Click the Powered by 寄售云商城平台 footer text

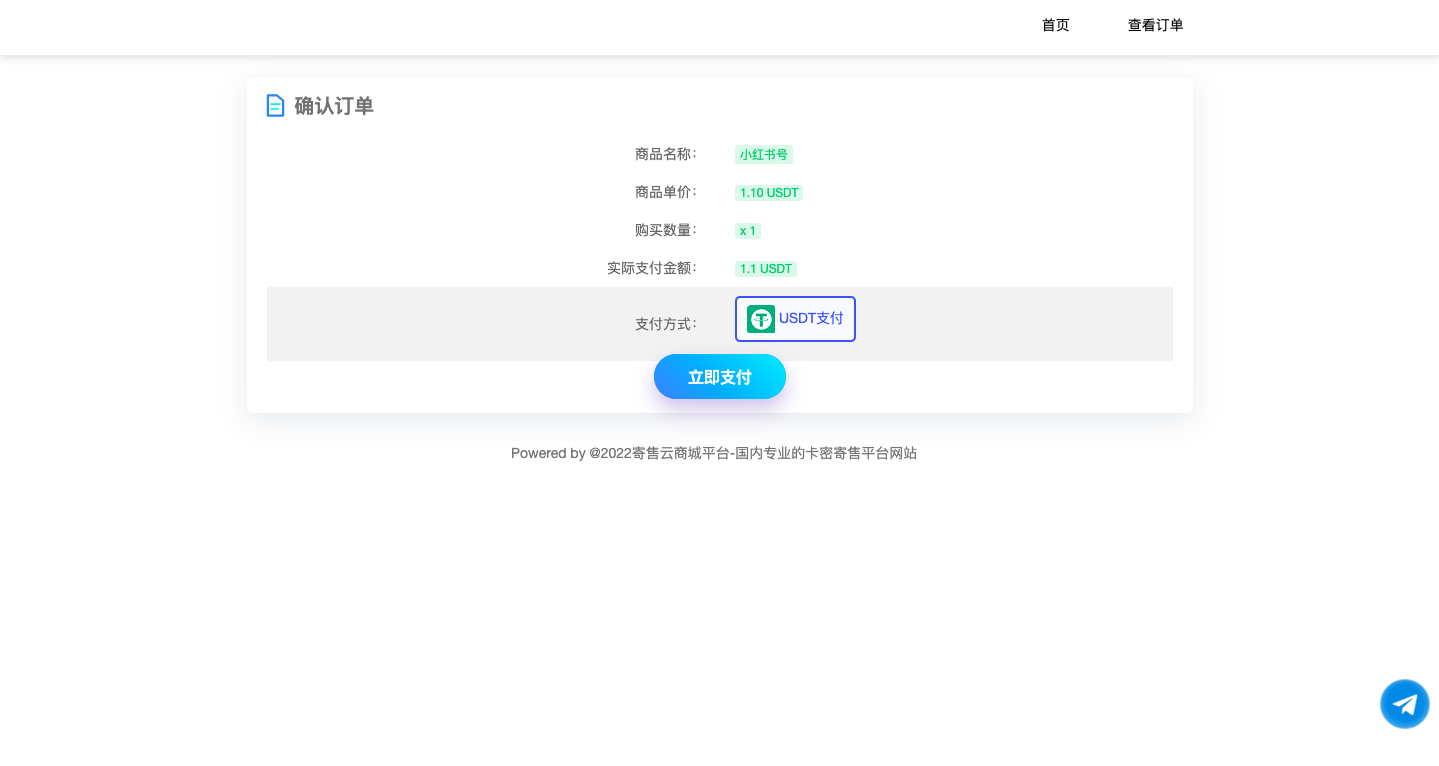pos(713,453)
